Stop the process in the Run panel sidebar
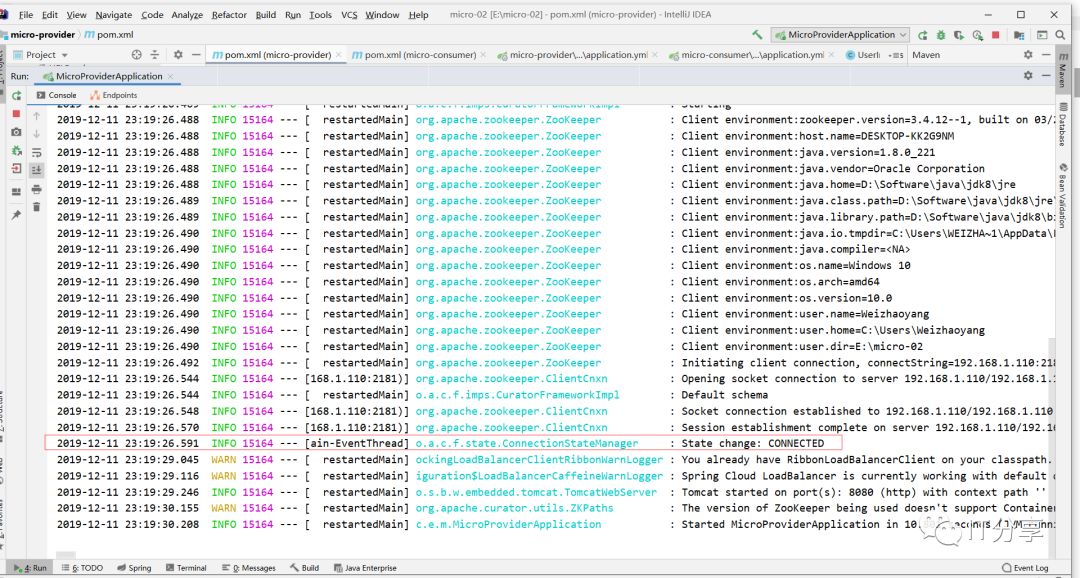Image resolution: width=1080 pixels, height=578 pixels. point(17,114)
